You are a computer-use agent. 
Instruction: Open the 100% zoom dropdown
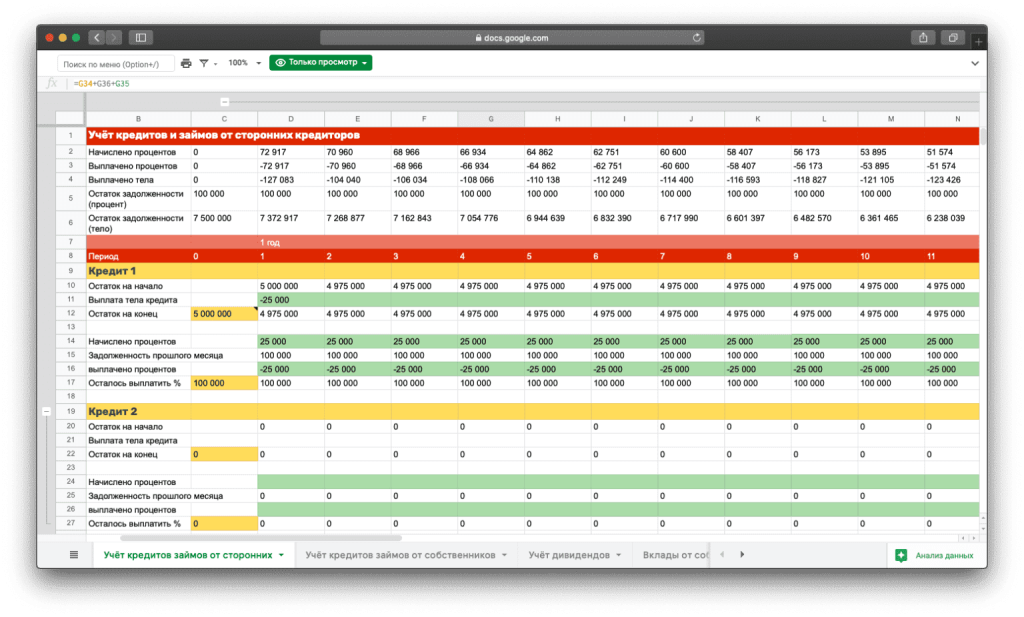(243, 63)
